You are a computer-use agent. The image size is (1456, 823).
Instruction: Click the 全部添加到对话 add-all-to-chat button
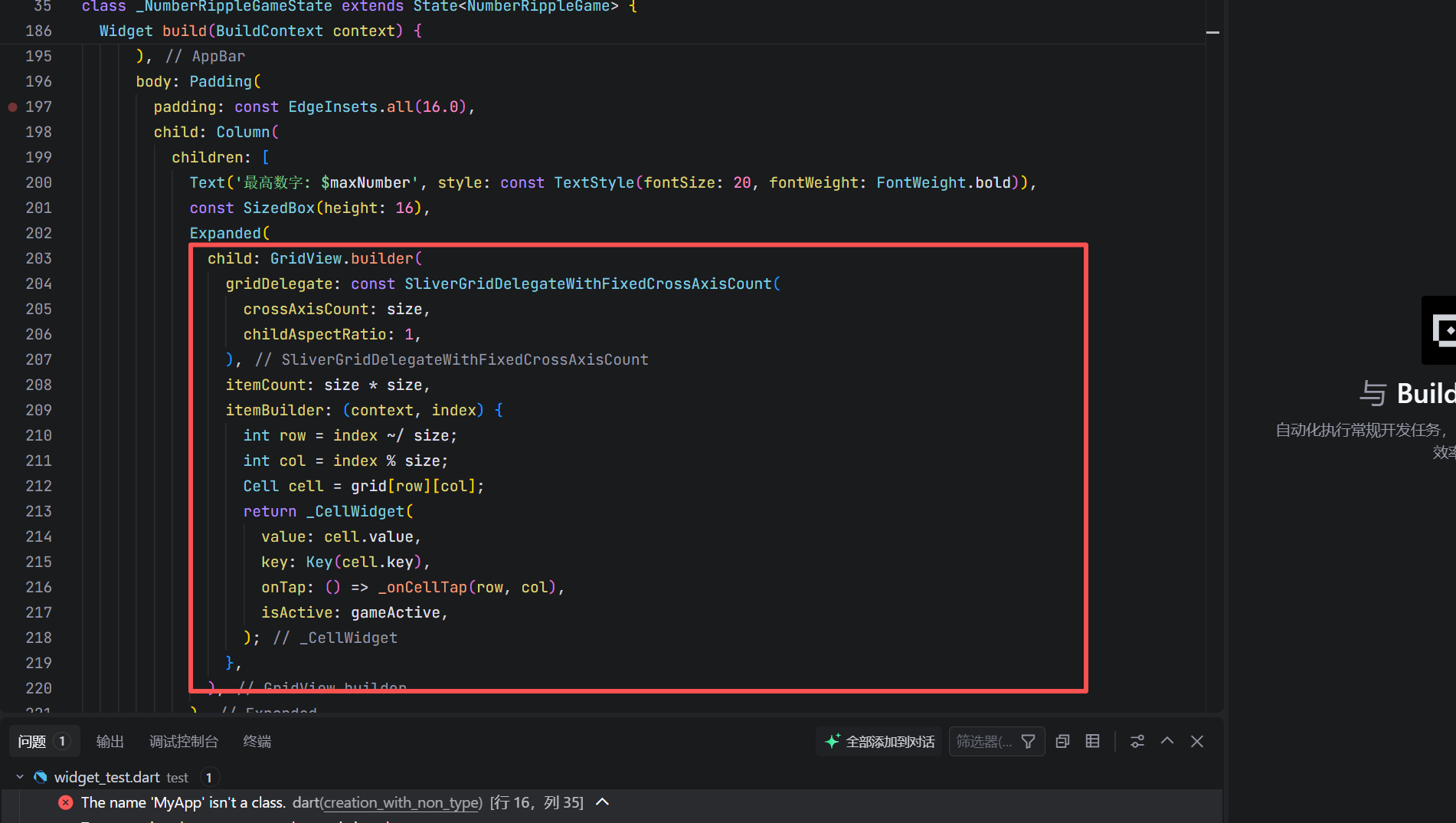(879, 742)
